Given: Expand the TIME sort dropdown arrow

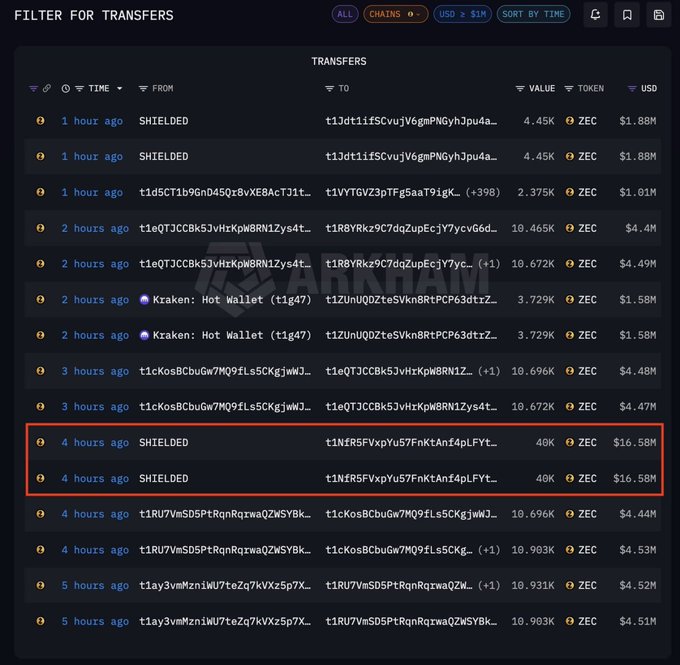Looking at the screenshot, I should pos(119,88).
